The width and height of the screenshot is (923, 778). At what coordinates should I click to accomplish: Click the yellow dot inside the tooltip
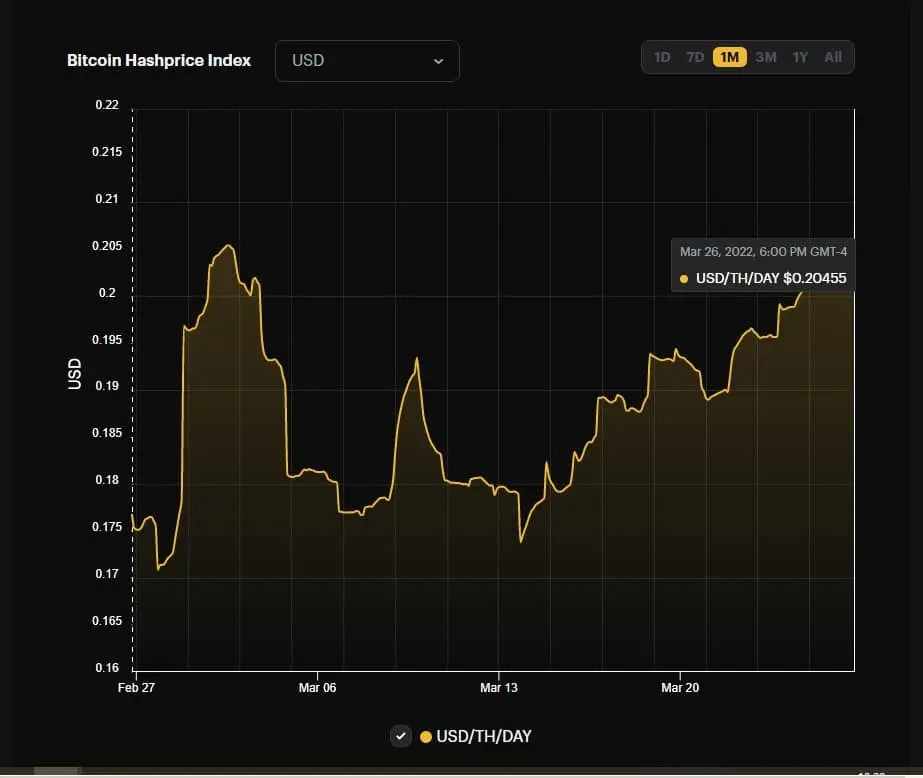click(x=683, y=278)
